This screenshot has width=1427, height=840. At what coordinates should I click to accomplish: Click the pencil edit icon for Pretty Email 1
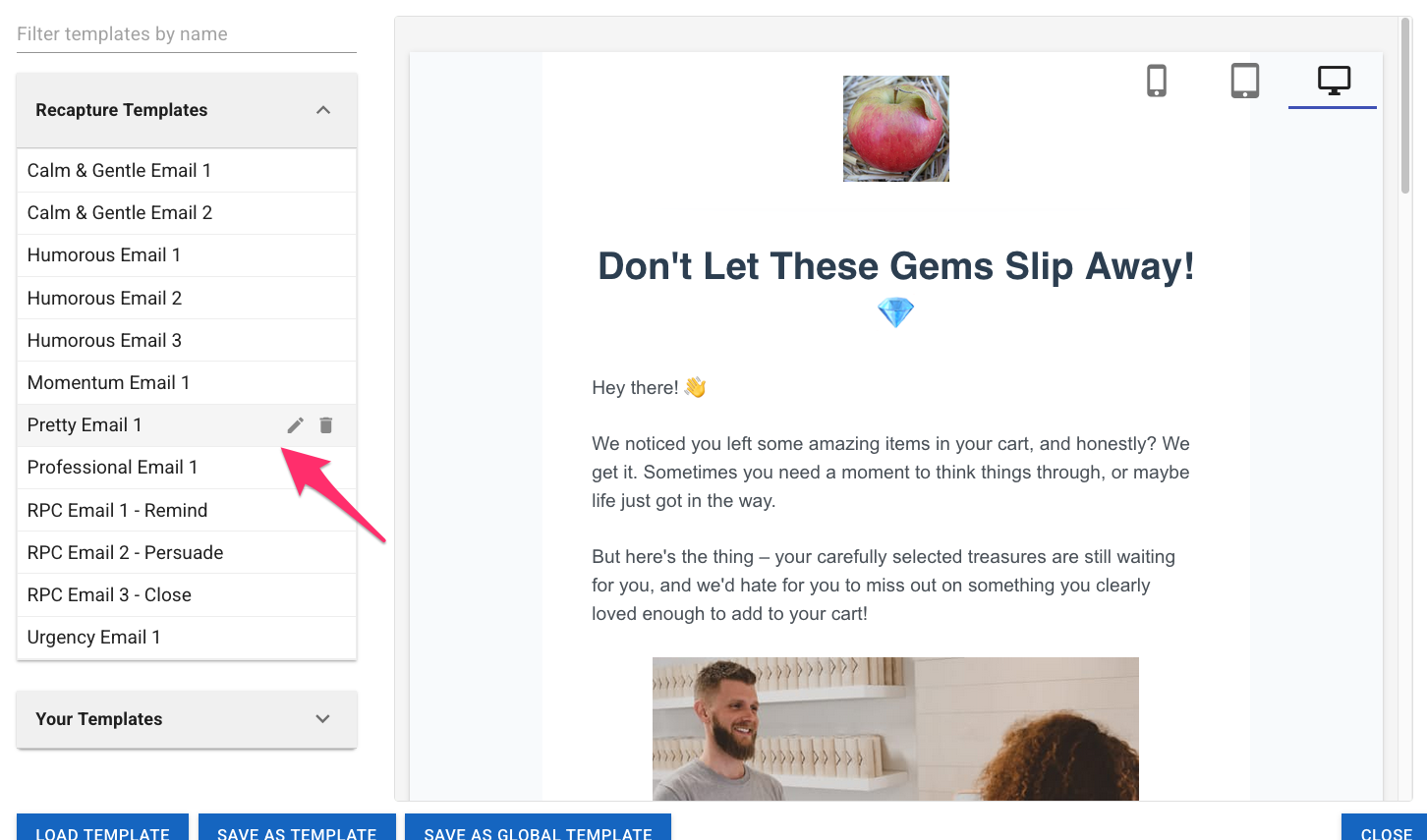[x=295, y=425]
